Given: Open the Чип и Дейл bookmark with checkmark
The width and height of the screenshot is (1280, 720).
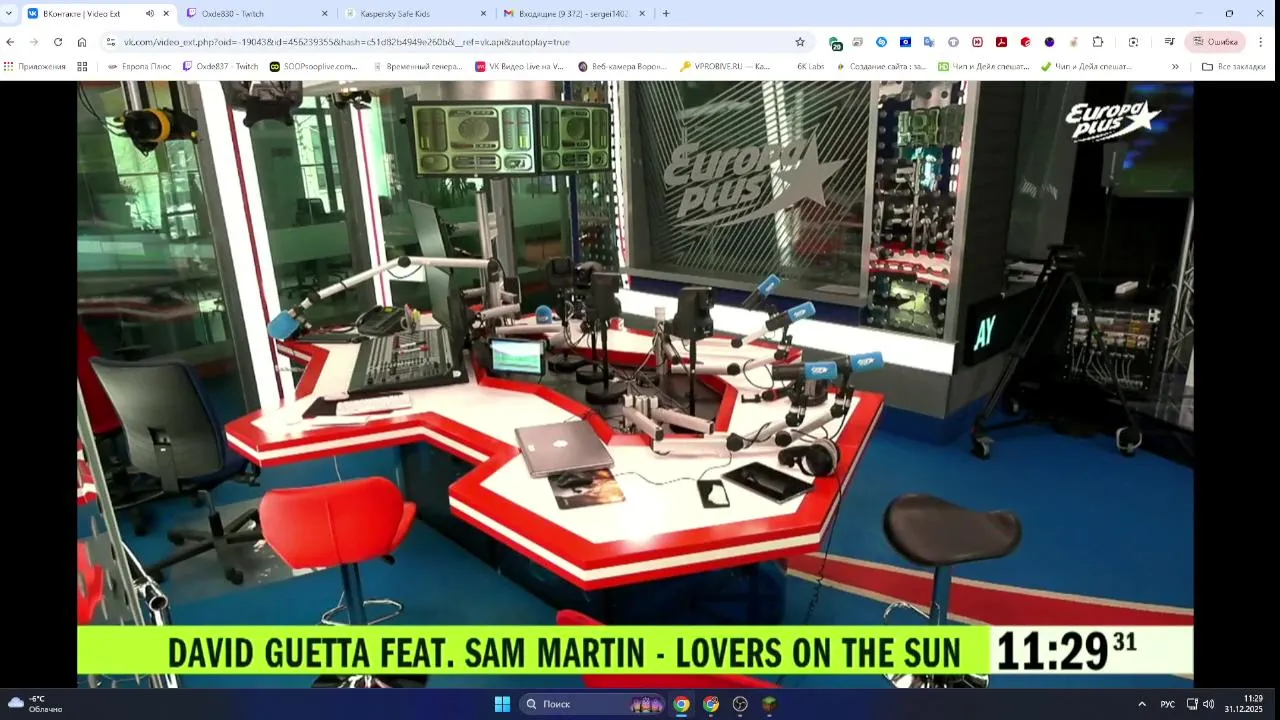Looking at the screenshot, I should pos(1087,67).
